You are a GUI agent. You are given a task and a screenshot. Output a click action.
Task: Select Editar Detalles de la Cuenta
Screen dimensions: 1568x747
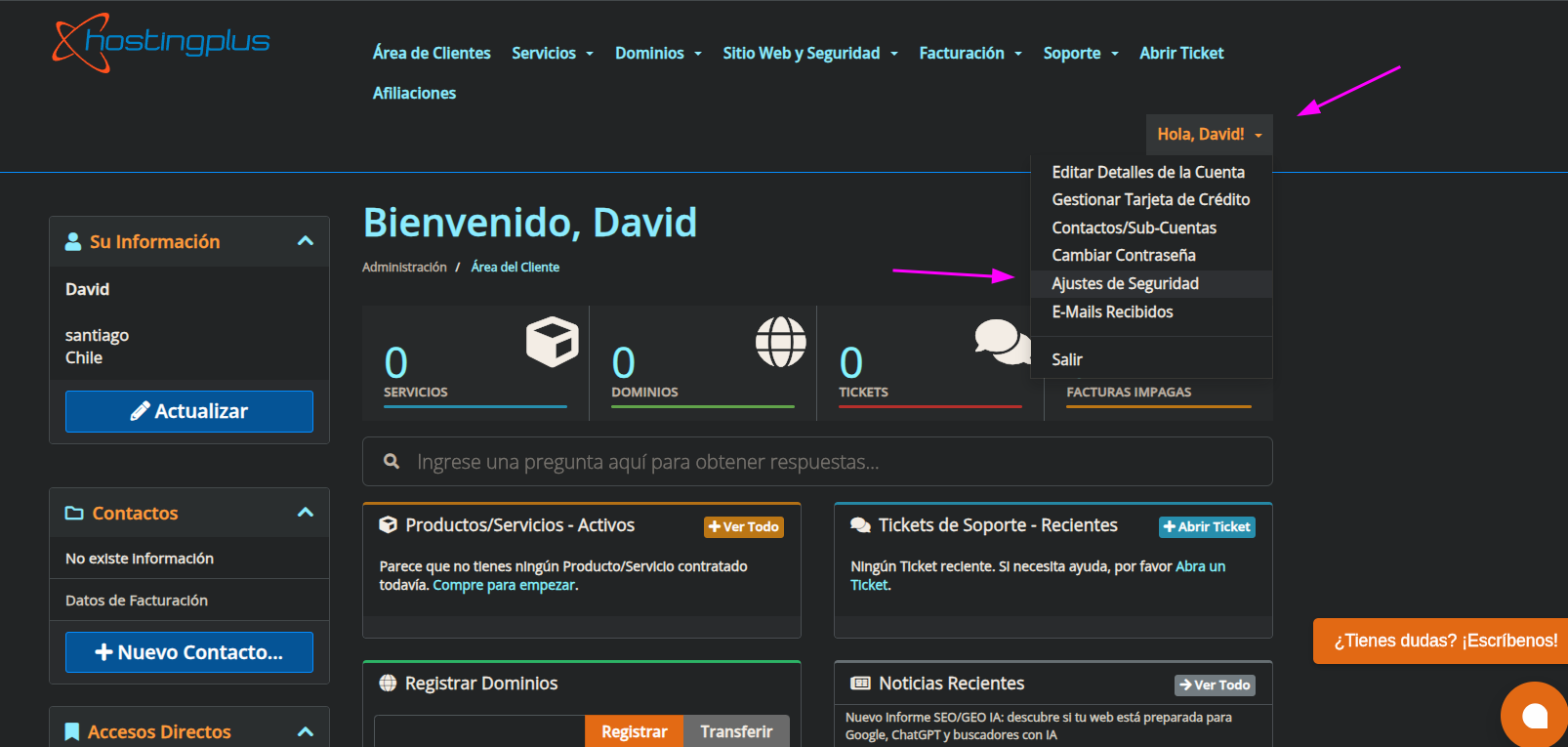1151,172
